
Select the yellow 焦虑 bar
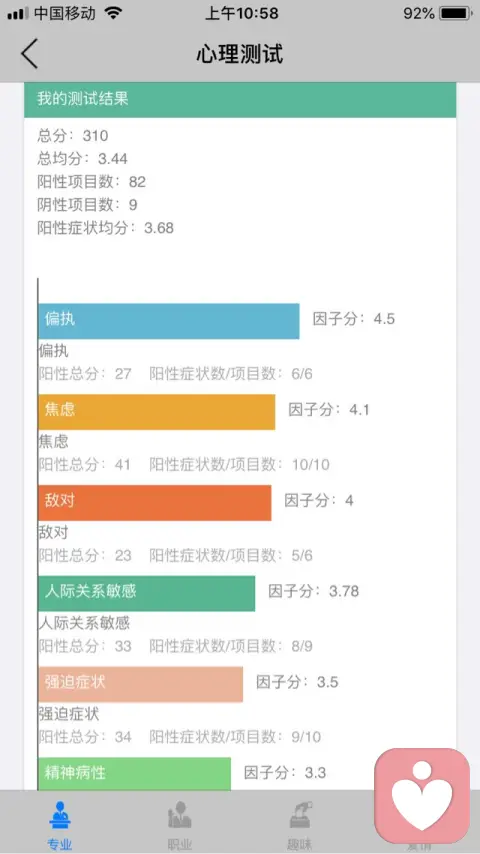(157, 412)
